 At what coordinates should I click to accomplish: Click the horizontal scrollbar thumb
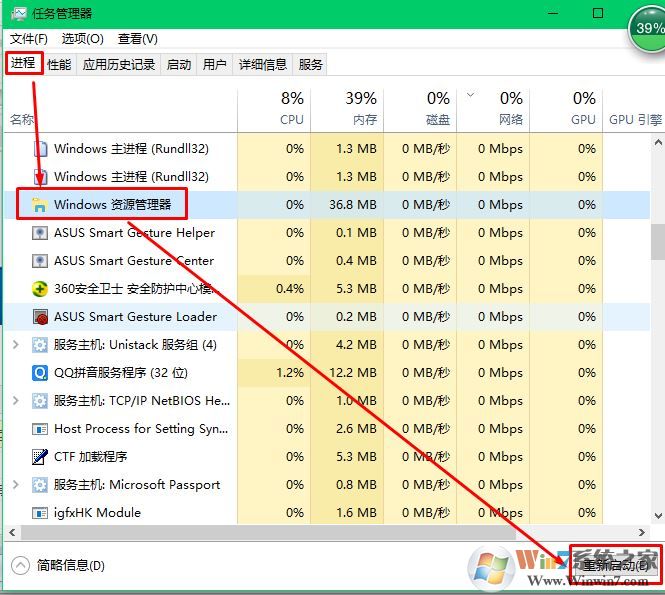269,532
